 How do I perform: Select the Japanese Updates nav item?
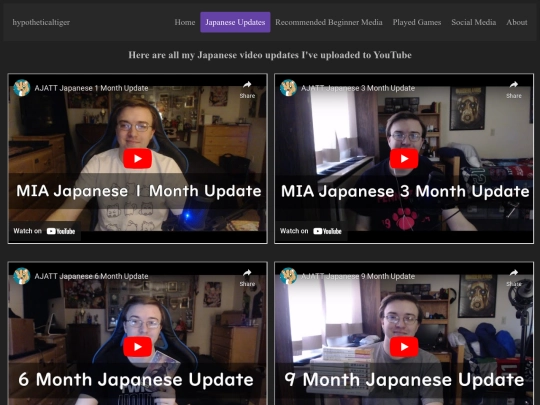tap(235, 22)
